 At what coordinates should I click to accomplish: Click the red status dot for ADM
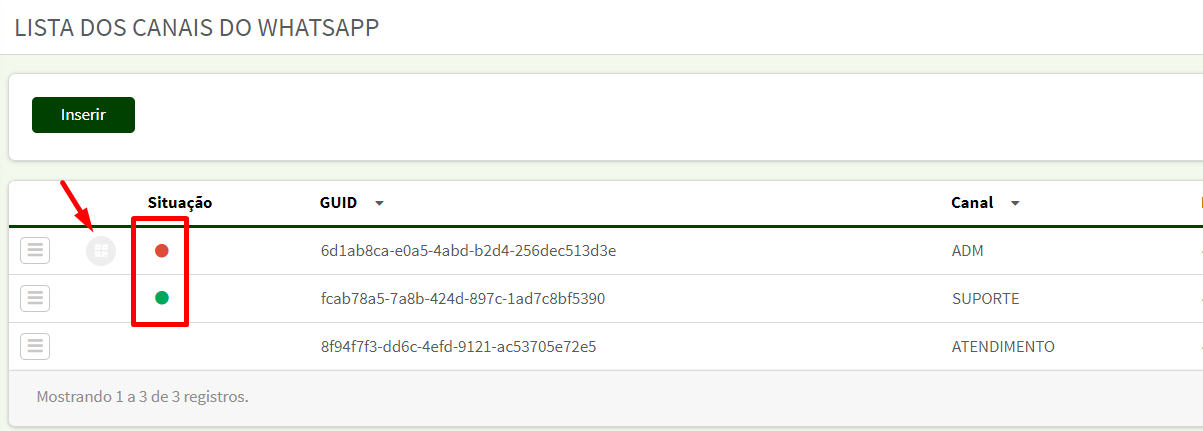click(x=162, y=250)
